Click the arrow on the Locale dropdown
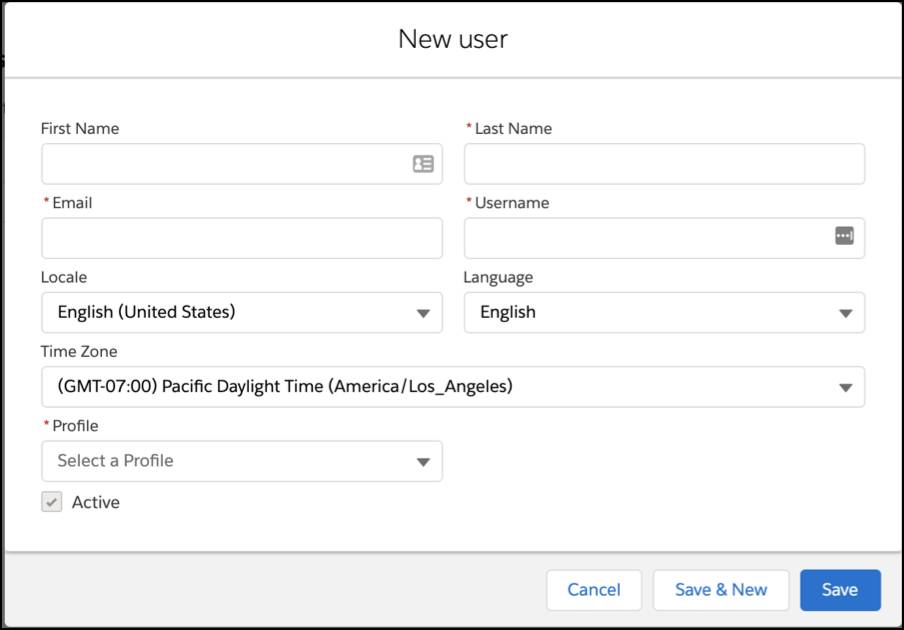 (423, 313)
